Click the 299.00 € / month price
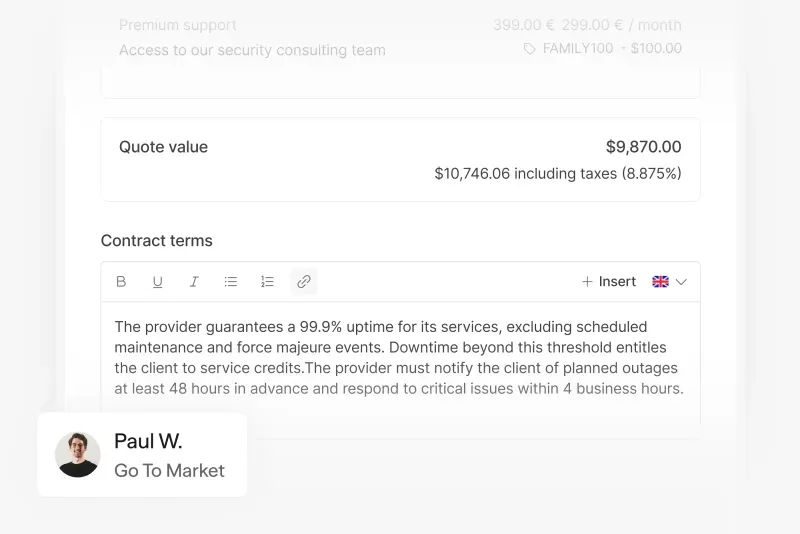The width and height of the screenshot is (800, 534). click(x=621, y=25)
